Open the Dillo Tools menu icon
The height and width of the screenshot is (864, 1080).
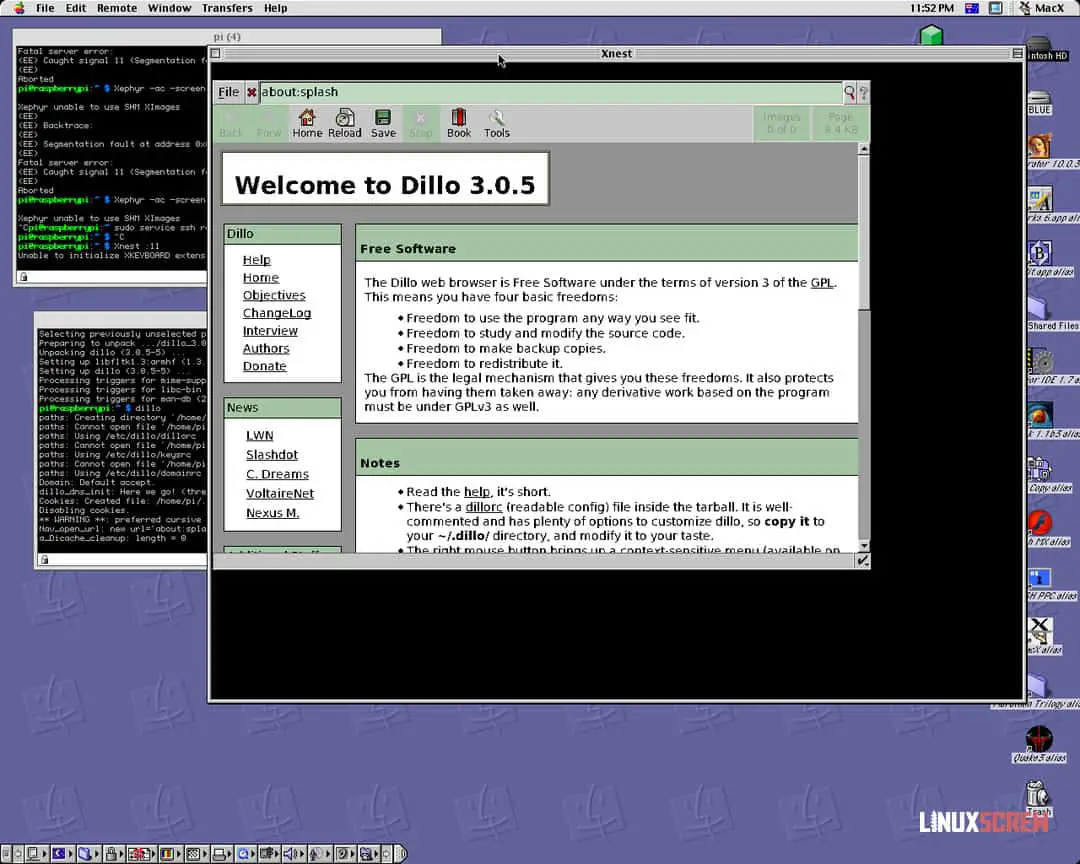(x=497, y=123)
